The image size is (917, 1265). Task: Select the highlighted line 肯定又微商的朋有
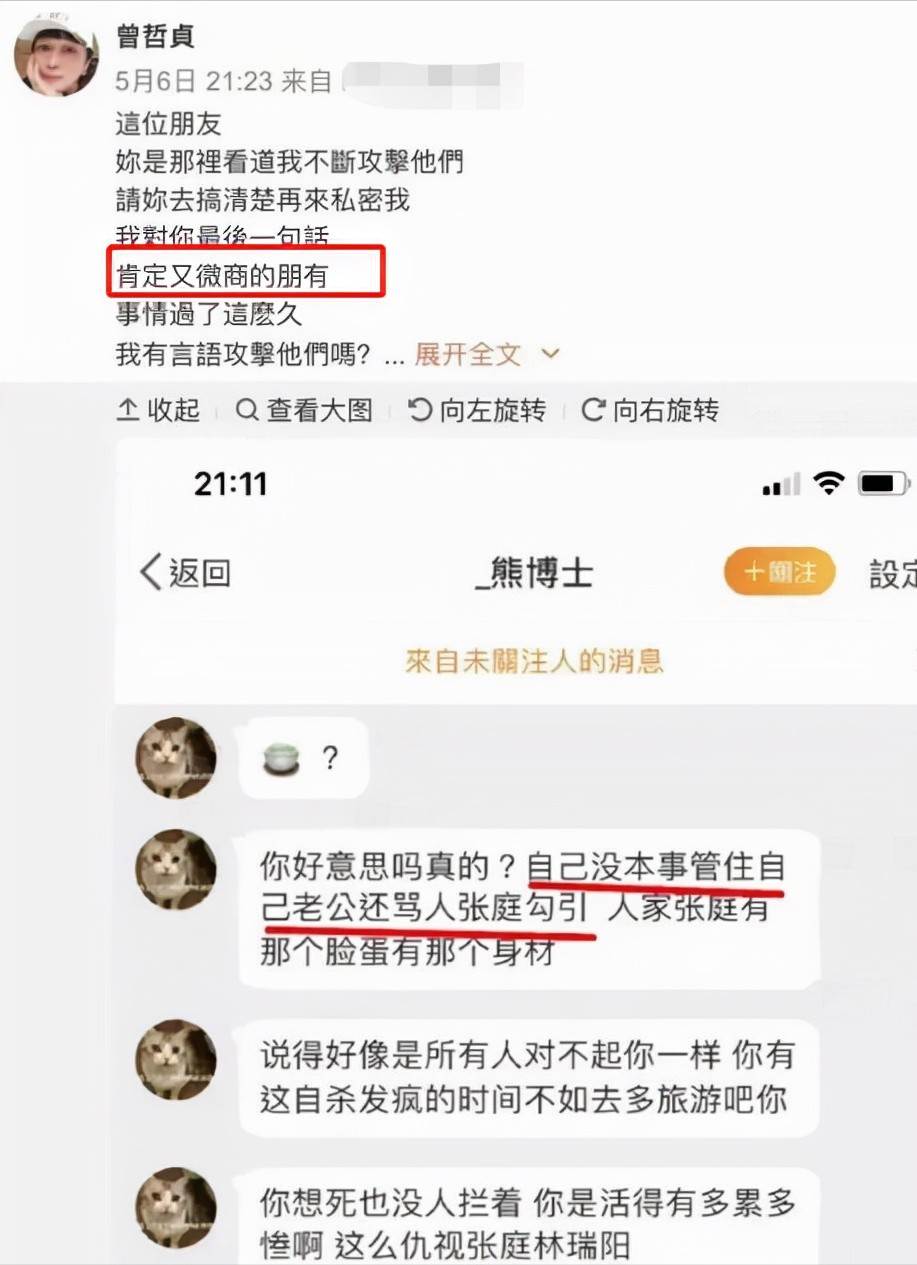click(x=223, y=276)
